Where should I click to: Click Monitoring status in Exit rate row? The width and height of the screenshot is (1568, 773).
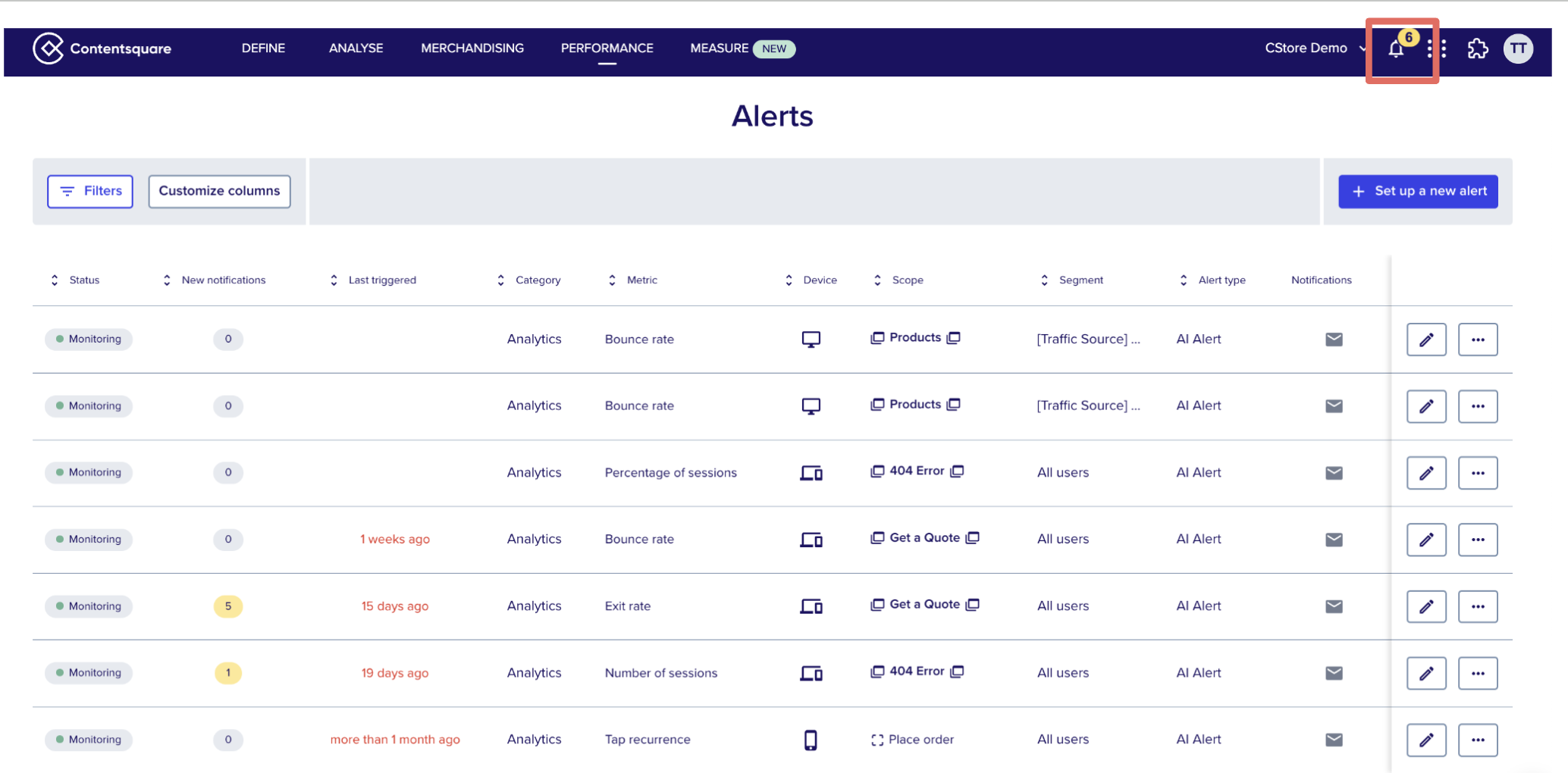click(89, 606)
